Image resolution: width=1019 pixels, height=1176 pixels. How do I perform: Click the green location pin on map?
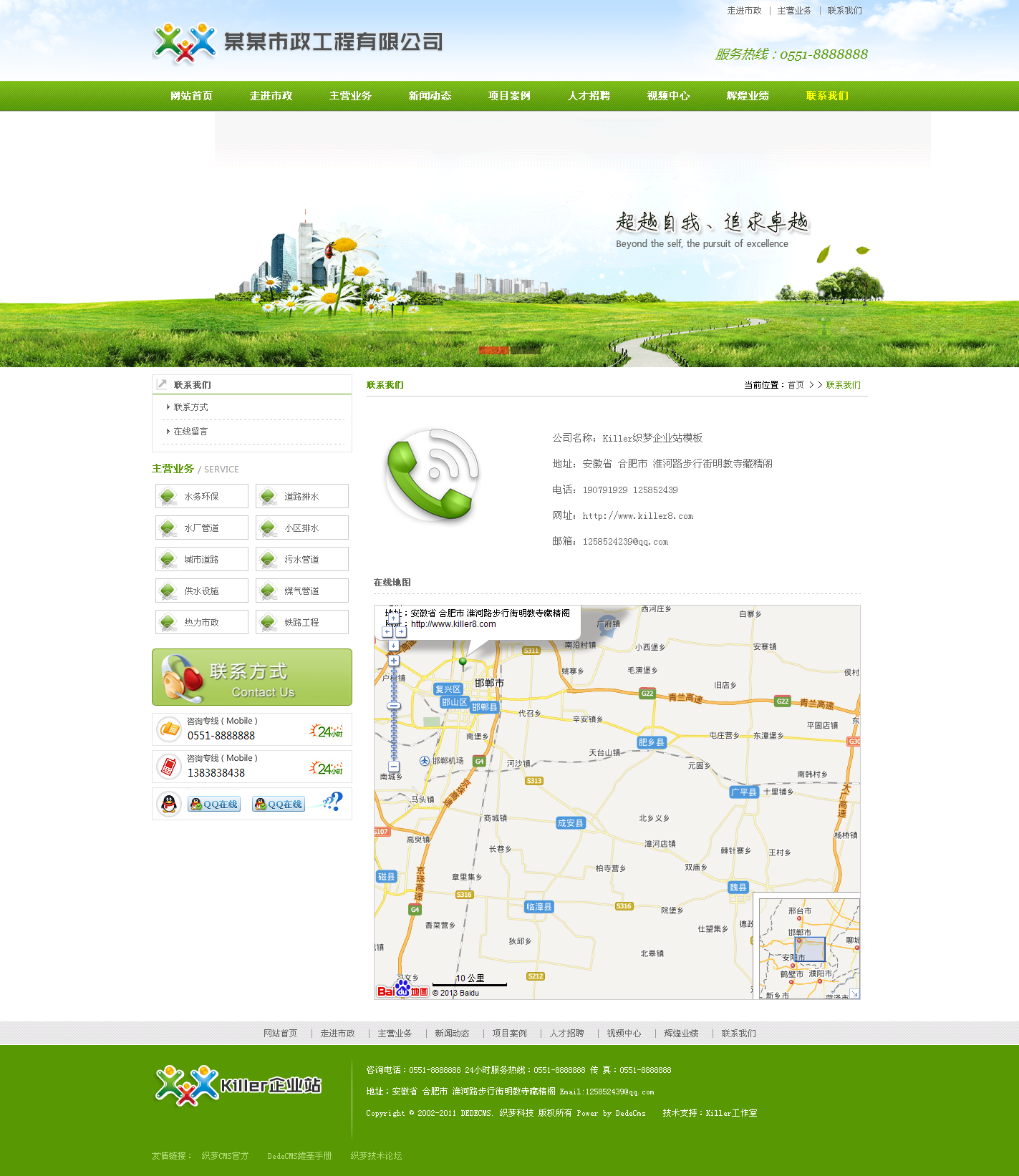click(x=463, y=662)
